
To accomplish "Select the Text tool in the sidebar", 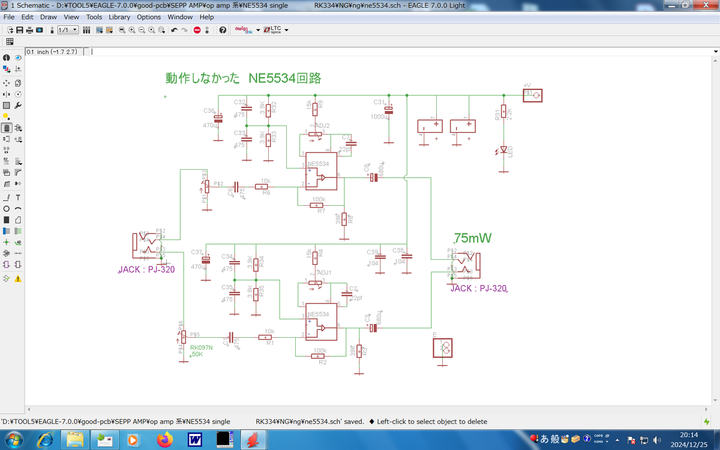I will point(18,198).
